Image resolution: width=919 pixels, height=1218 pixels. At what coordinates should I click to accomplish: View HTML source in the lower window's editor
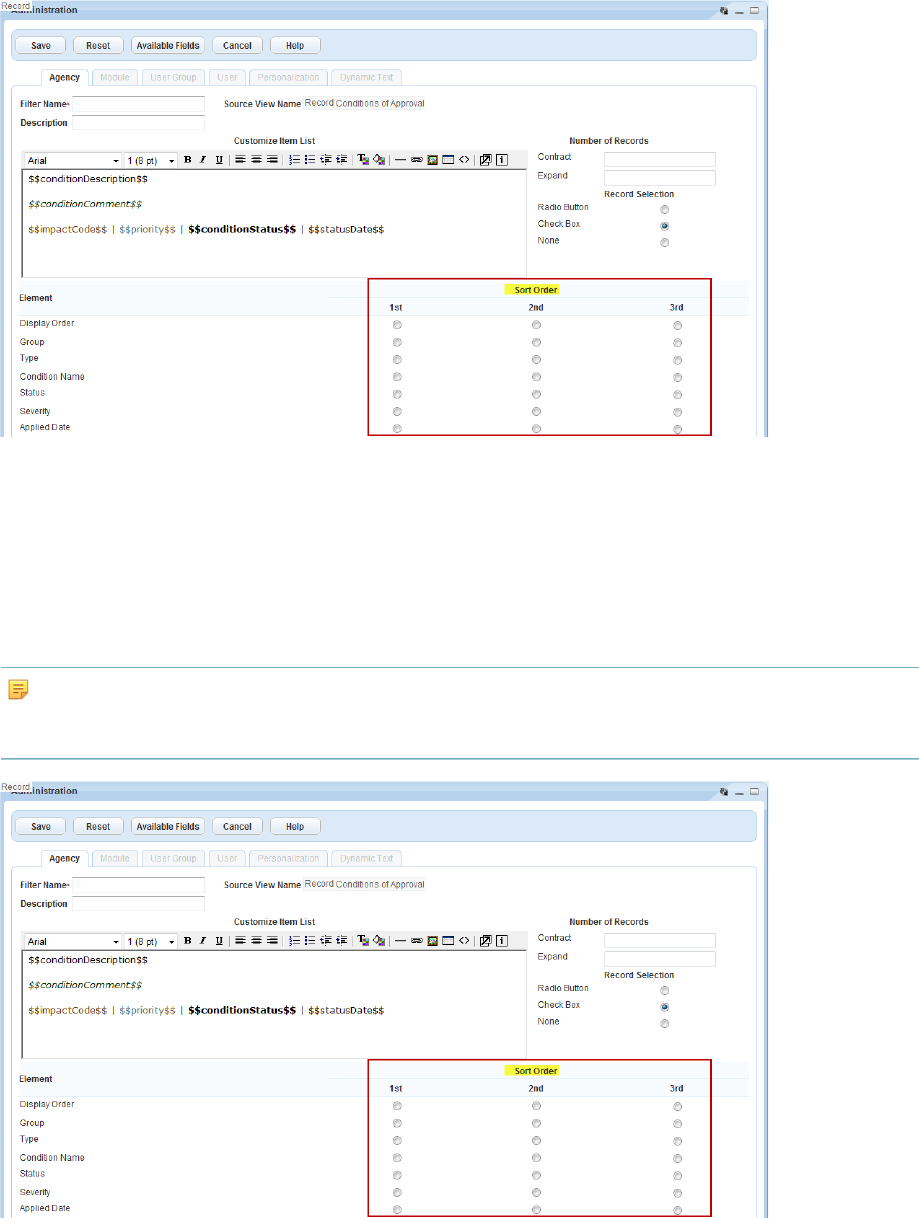tap(464, 941)
